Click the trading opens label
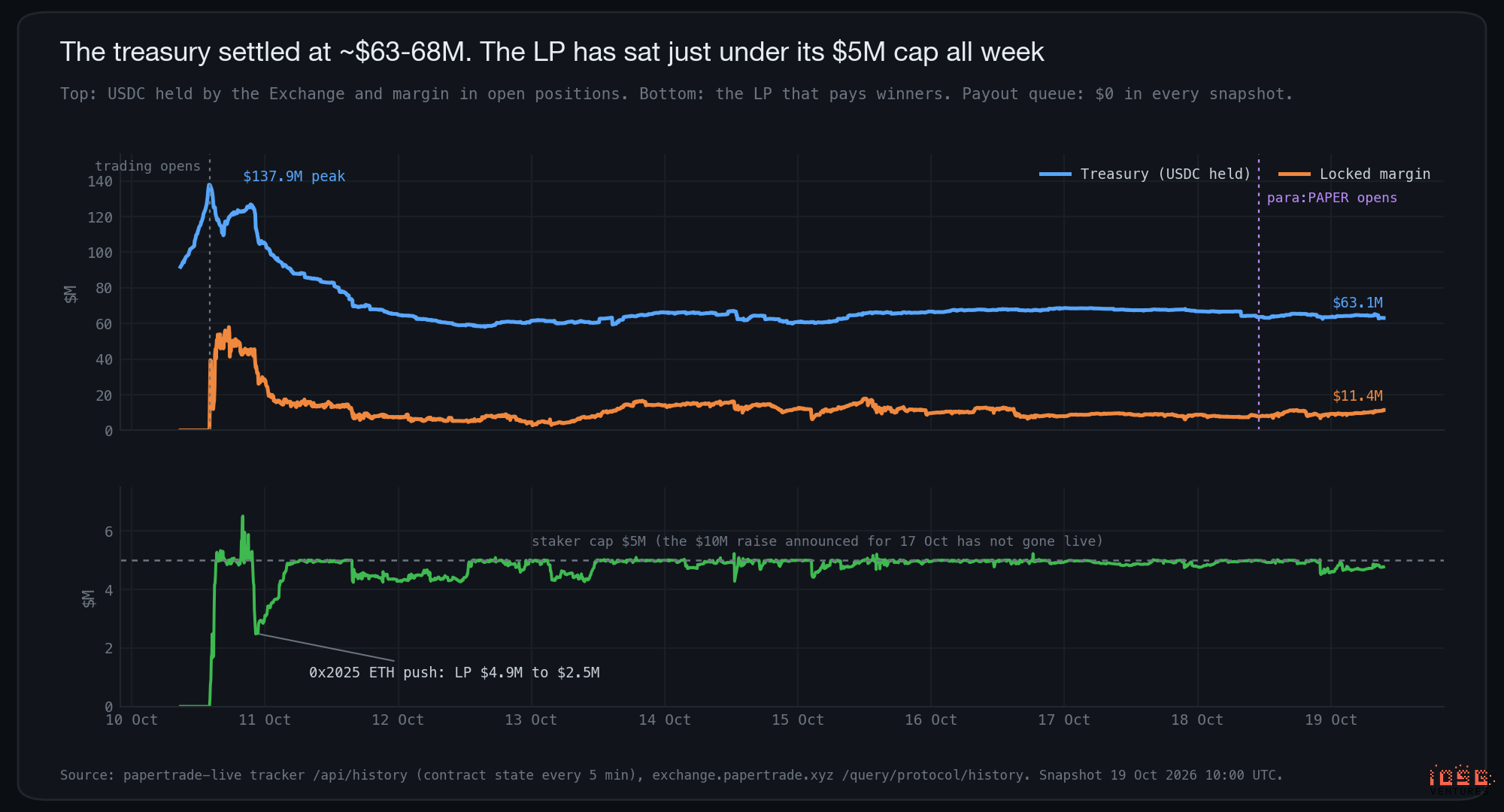 tap(147, 166)
